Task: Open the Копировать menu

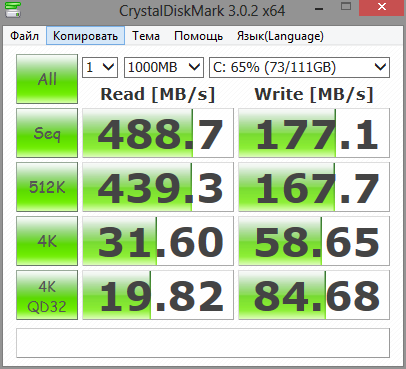Action: (85, 36)
